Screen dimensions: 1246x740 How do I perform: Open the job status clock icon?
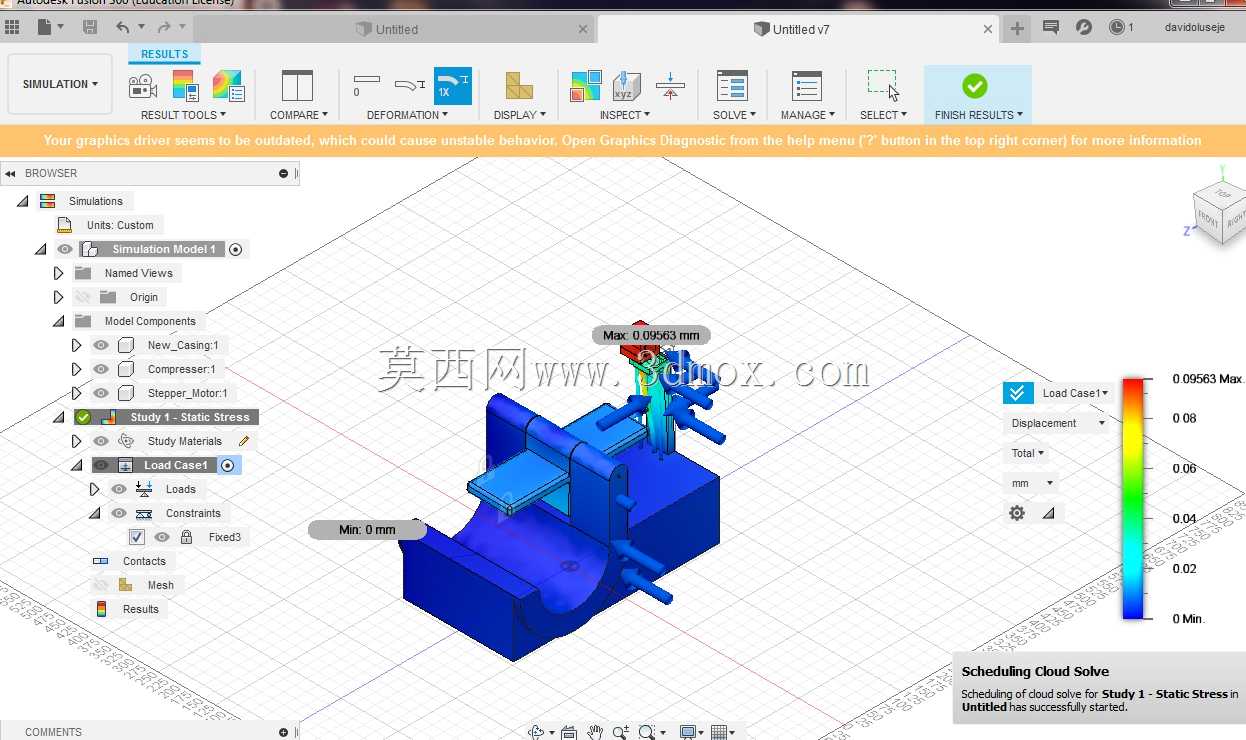pos(1116,27)
